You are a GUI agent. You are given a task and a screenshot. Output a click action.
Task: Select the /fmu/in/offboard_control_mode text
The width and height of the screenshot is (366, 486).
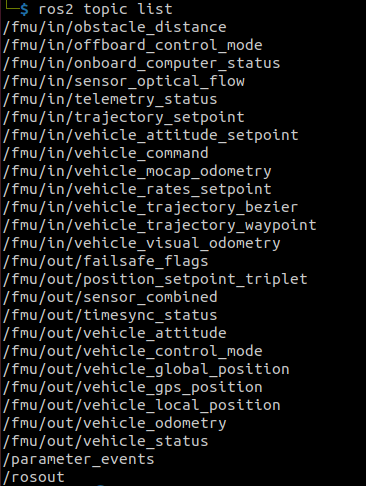pos(133,45)
